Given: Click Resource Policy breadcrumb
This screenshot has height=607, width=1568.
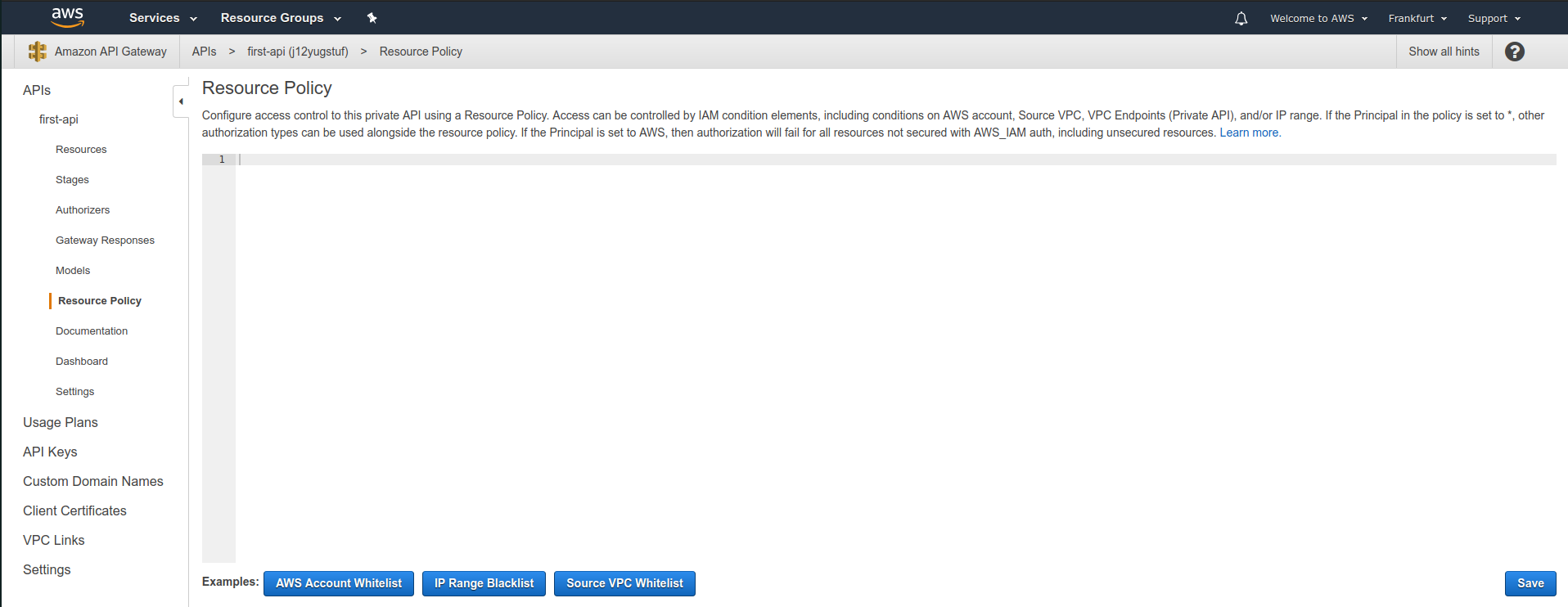Looking at the screenshot, I should coord(421,52).
